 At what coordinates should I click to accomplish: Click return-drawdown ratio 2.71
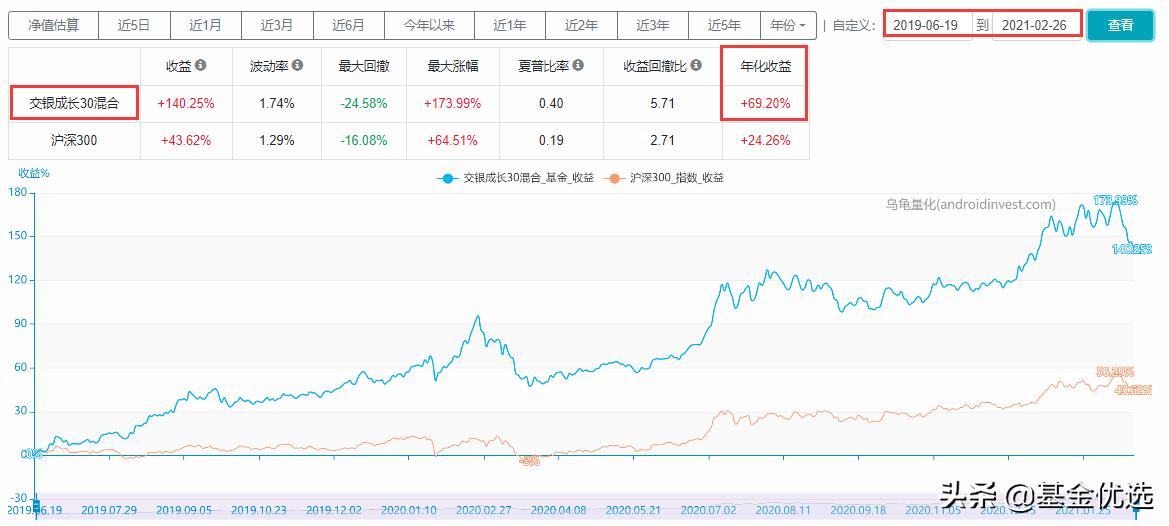[x=662, y=140]
